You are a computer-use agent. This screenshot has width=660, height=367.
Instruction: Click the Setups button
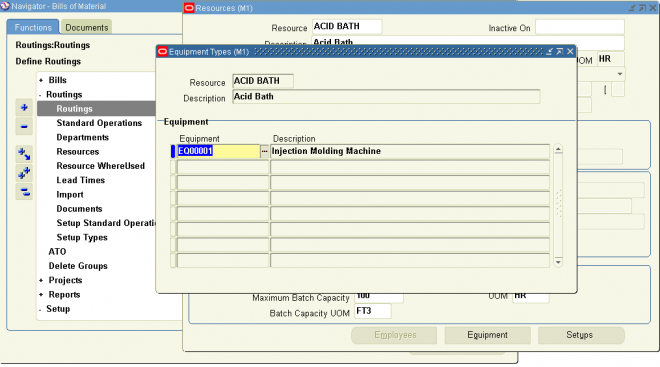point(580,335)
